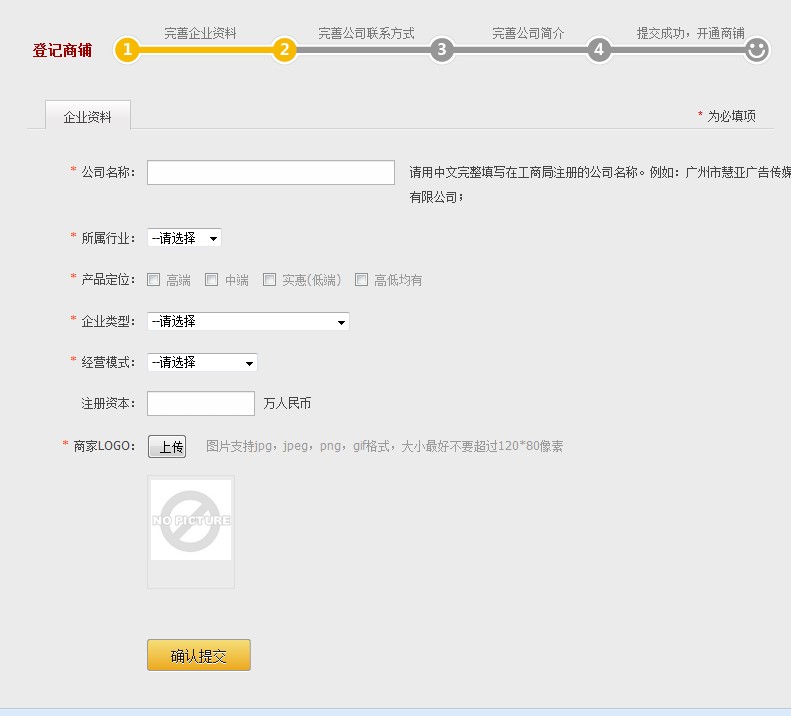The image size is (791, 716).
Task: Expand the 企业类型 dropdown list
Action: point(248,322)
